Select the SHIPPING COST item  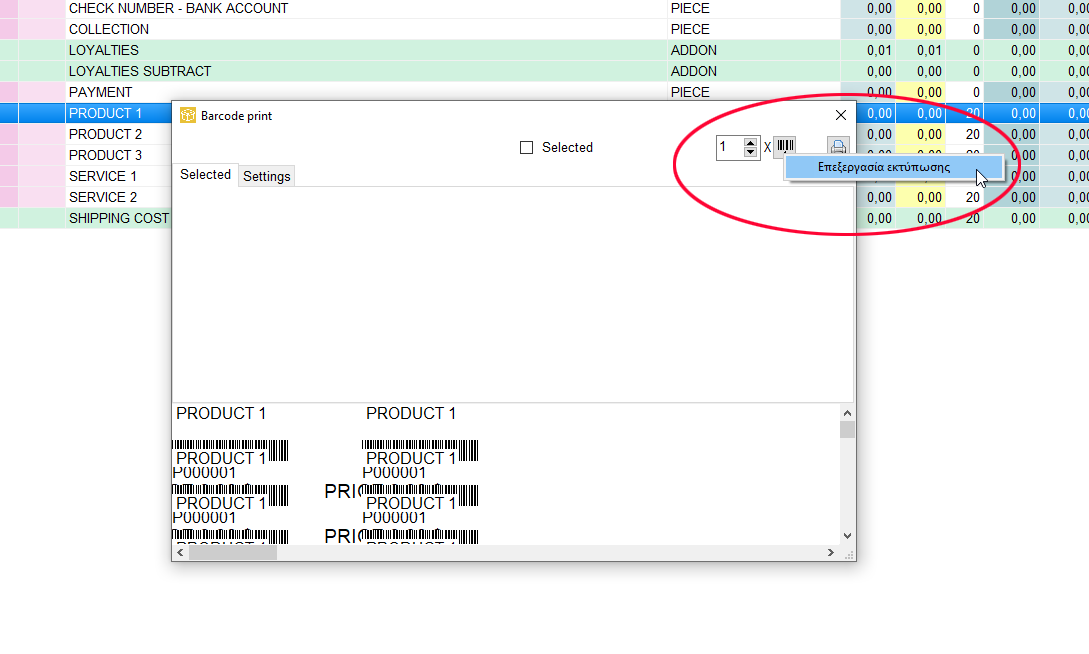click(119, 218)
